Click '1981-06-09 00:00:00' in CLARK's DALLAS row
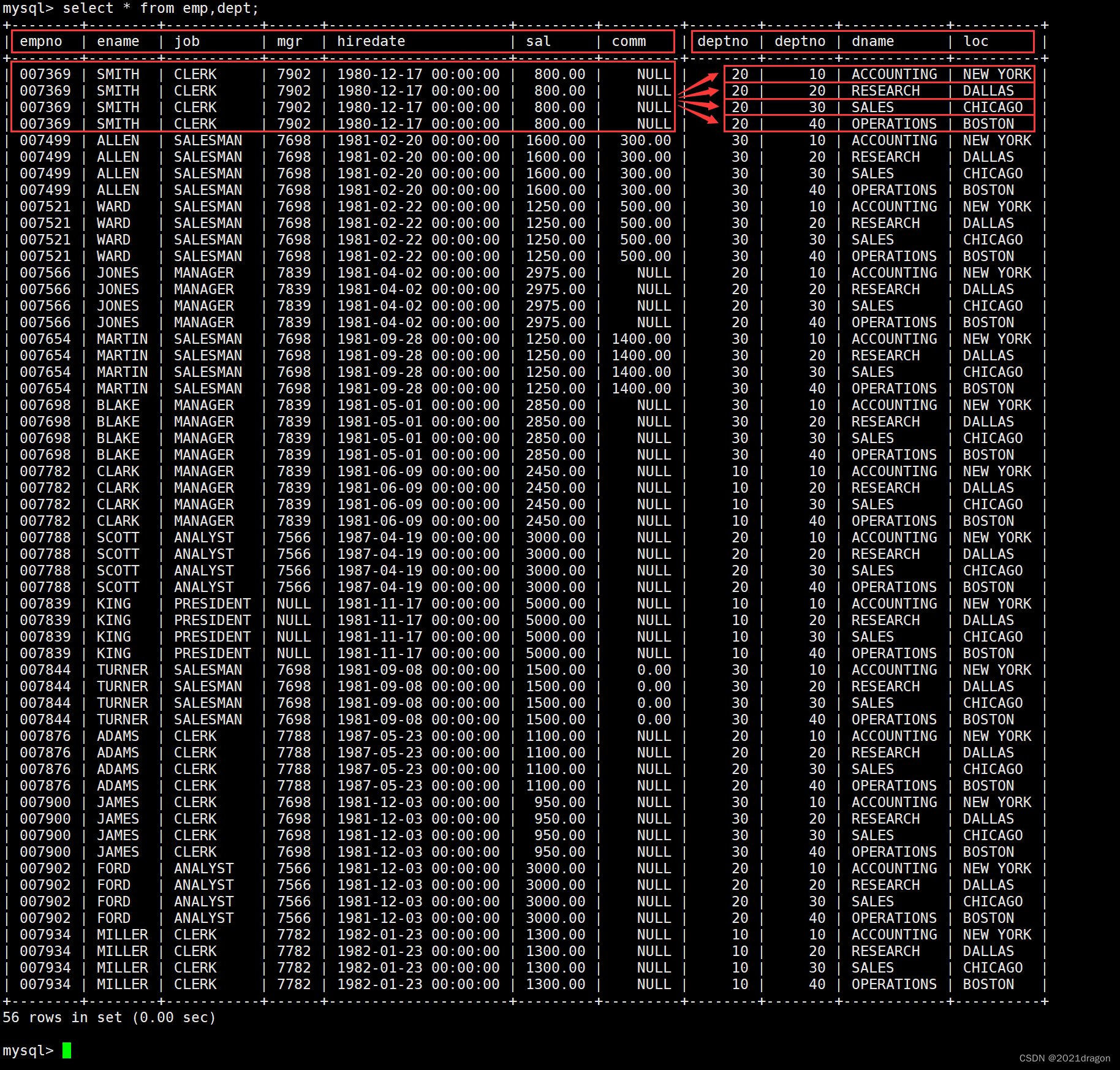This screenshot has width=1120, height=1070. [418, 488]
